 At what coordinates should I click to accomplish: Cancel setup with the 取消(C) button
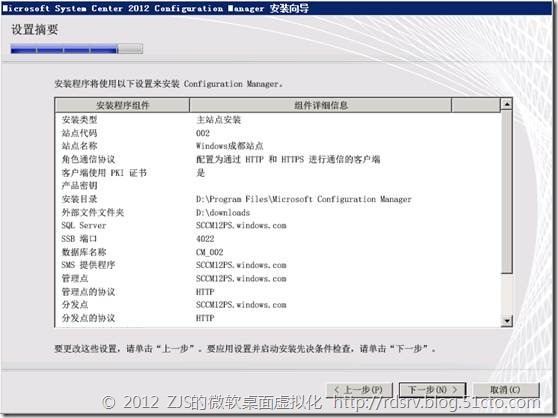(x=505, y=390)
